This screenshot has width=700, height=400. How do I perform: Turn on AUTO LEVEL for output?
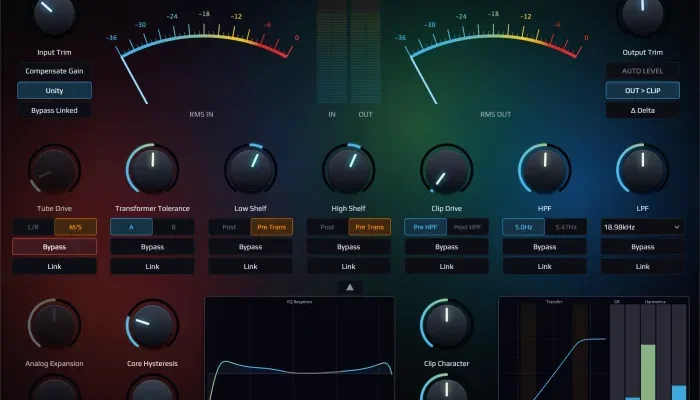click(x=642, y=71)
